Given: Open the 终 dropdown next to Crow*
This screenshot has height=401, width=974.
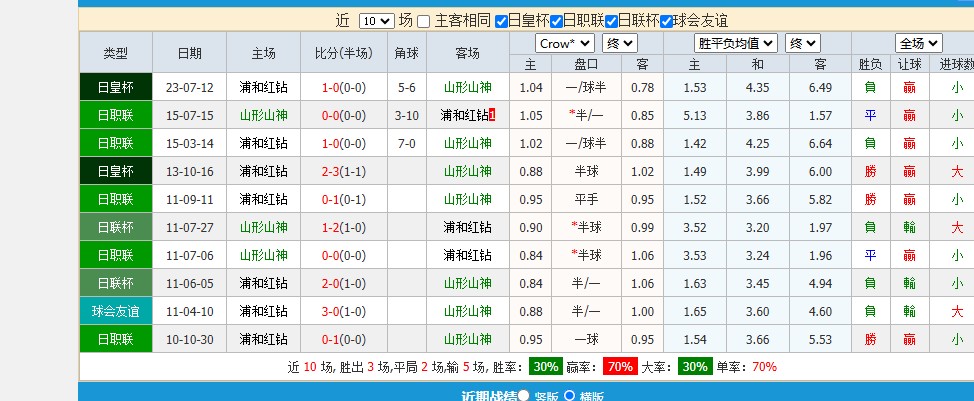Looking at the screenshot, I should point(619,43).
